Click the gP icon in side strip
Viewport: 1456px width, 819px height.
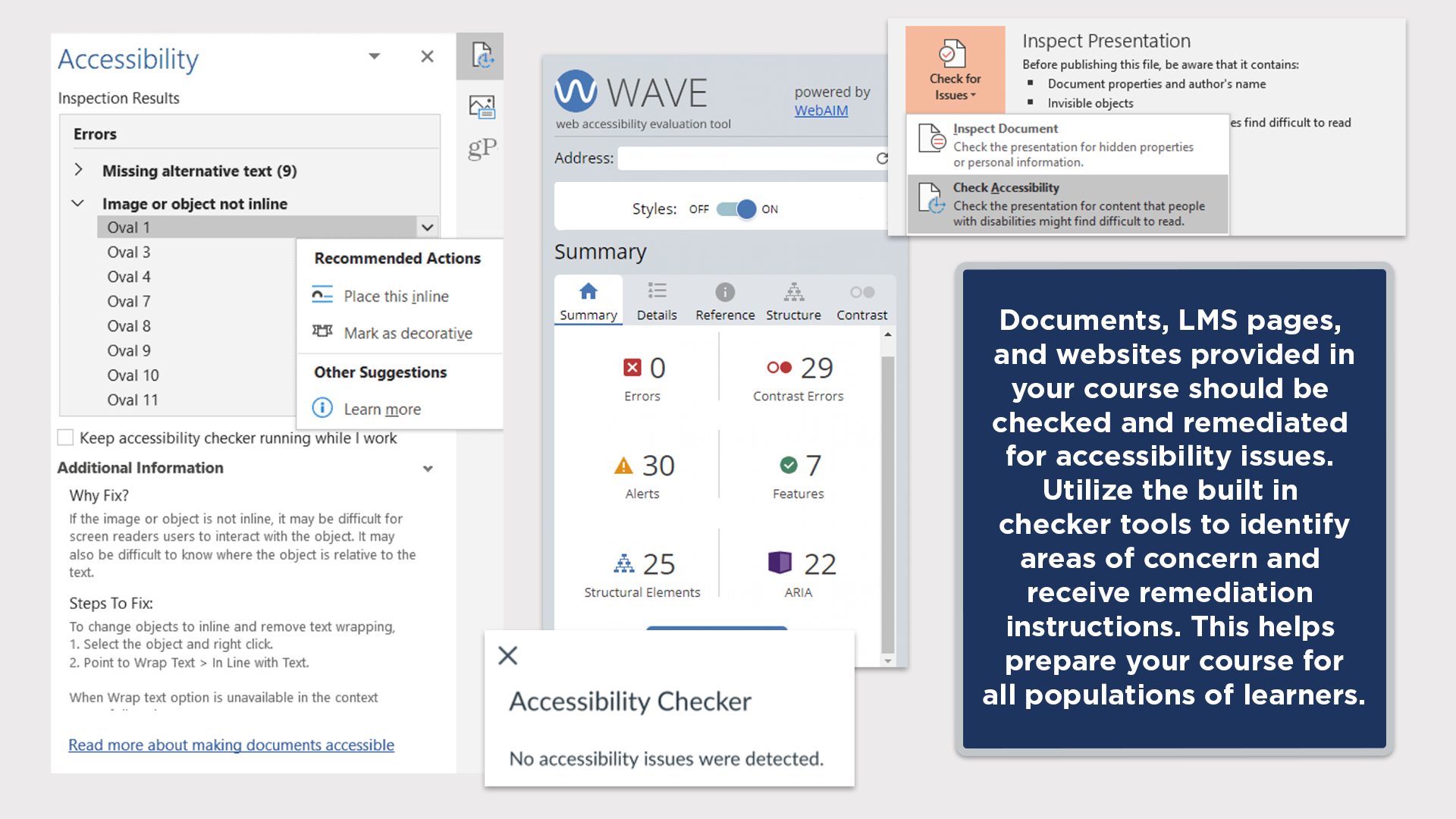pos(482,148)
